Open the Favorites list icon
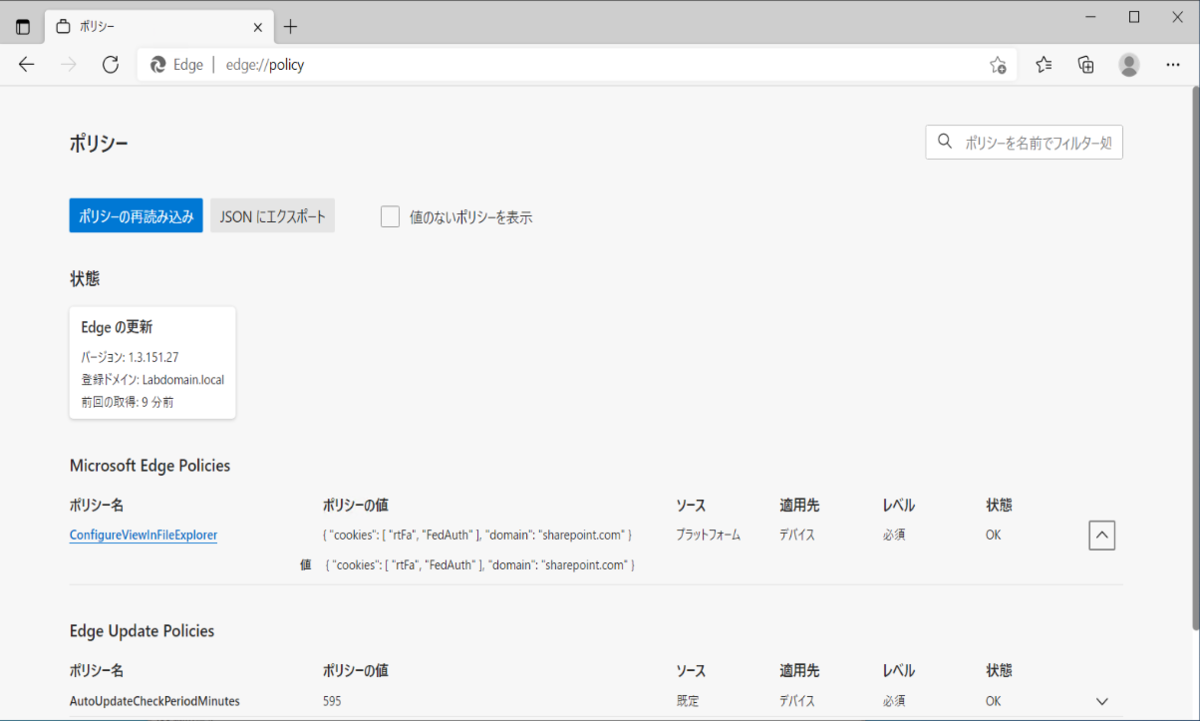Screen dimensions: 1200x721 coord(1044,65)
